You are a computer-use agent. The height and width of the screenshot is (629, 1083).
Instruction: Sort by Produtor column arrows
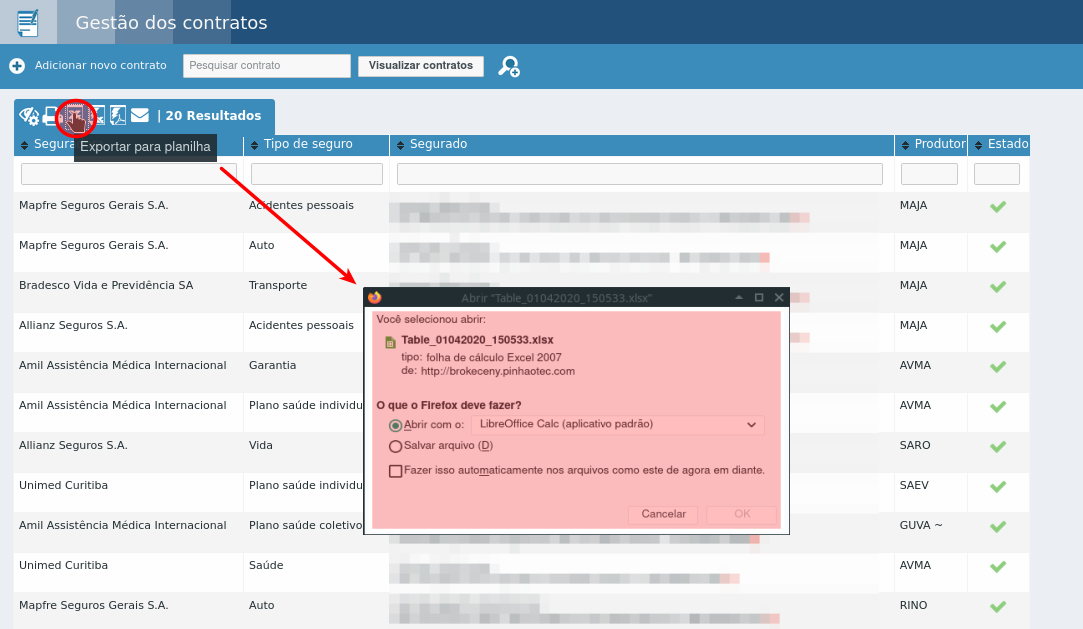(905, 145)
